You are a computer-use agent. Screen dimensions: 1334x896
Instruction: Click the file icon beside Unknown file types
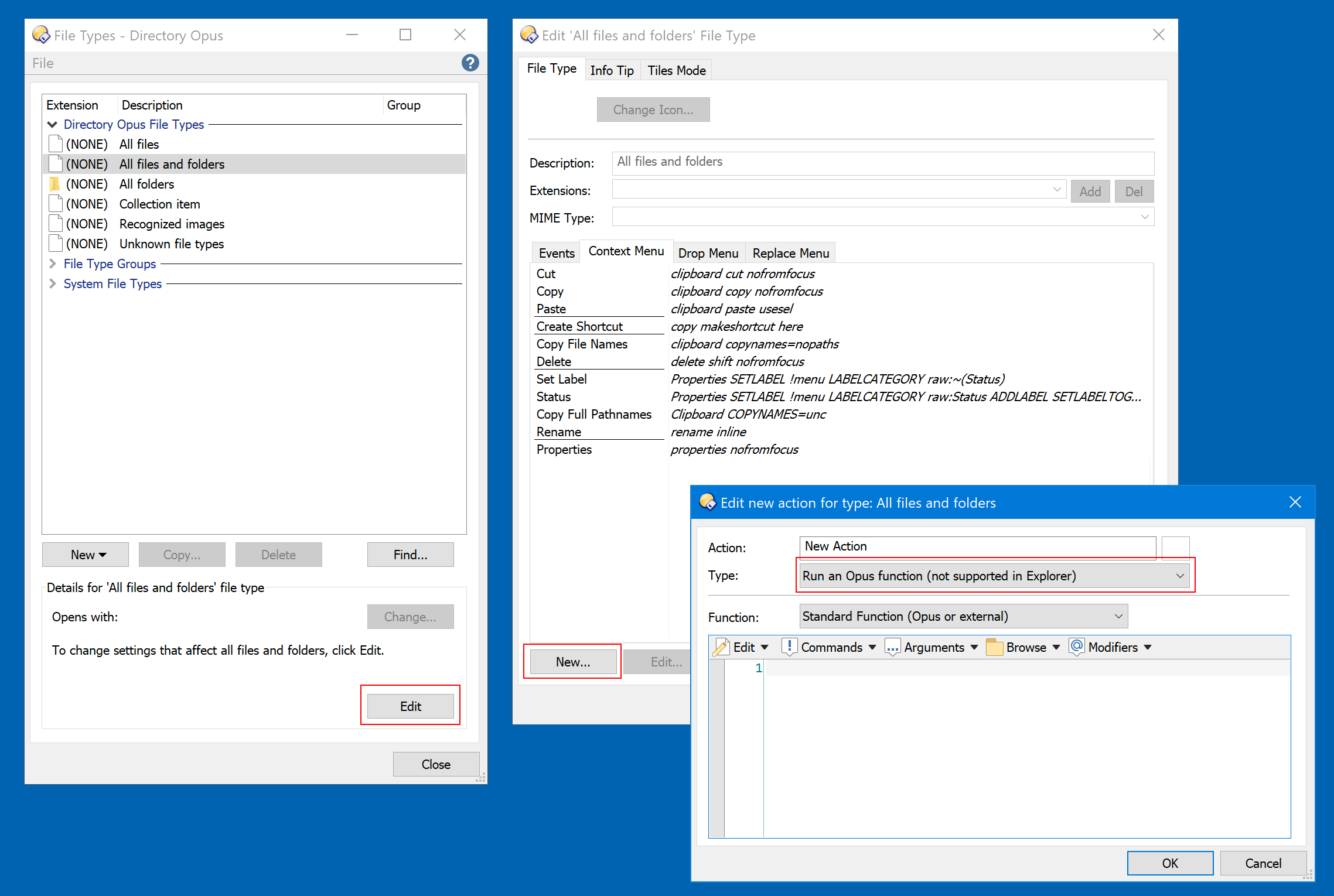54,243
